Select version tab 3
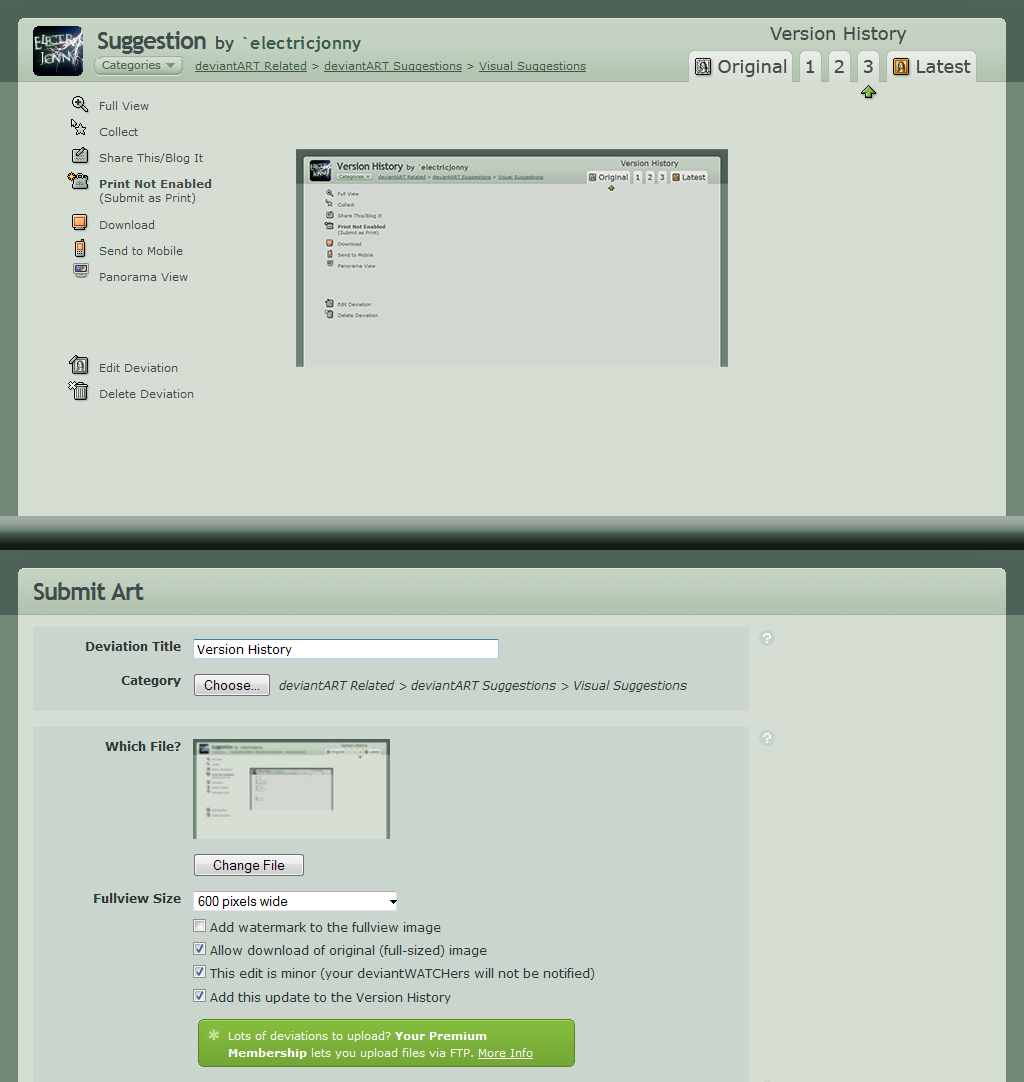1024x1082 pixels. click(868, 67)
